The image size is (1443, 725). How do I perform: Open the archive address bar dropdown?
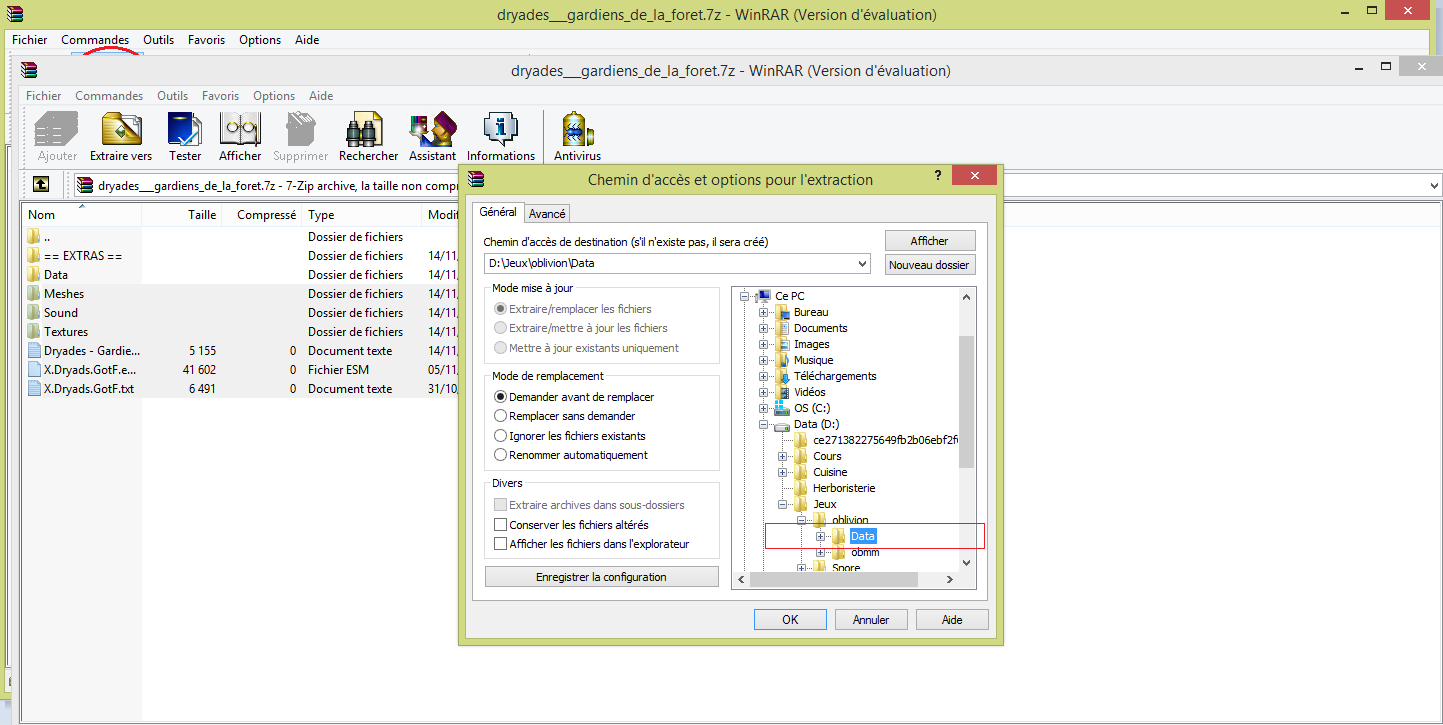1434,185
